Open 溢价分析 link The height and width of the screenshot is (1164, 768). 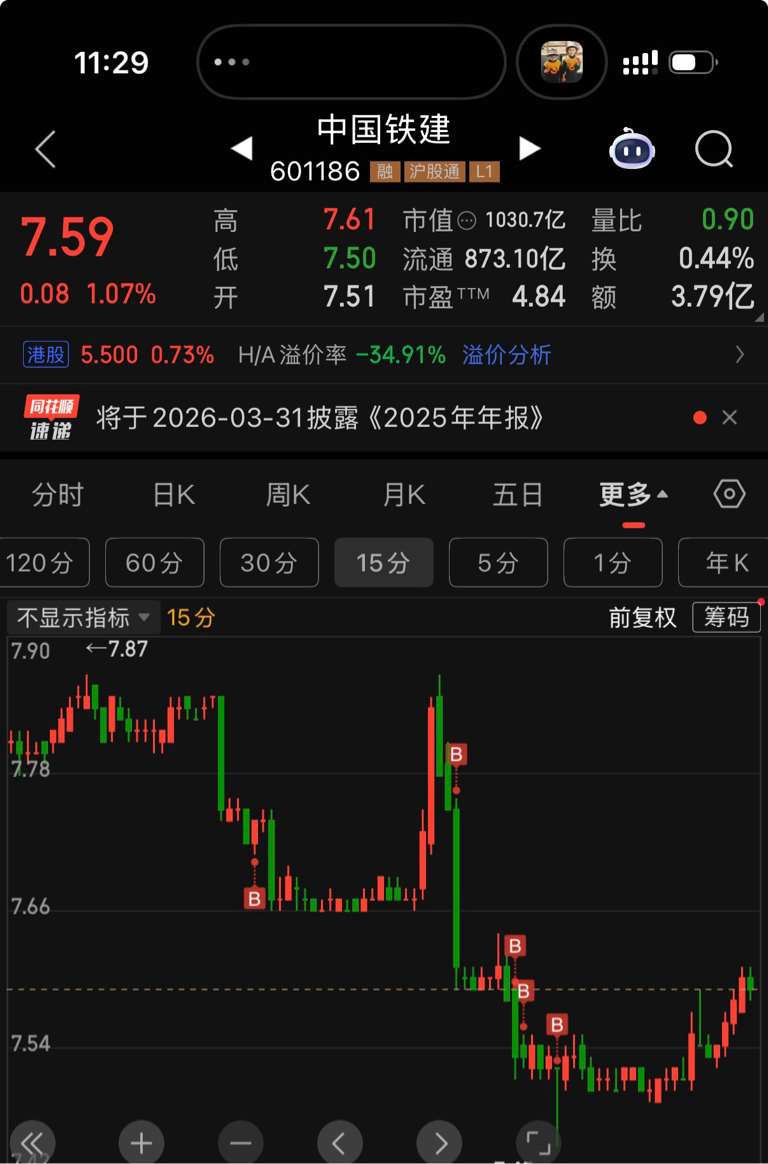tap(507, 355)
